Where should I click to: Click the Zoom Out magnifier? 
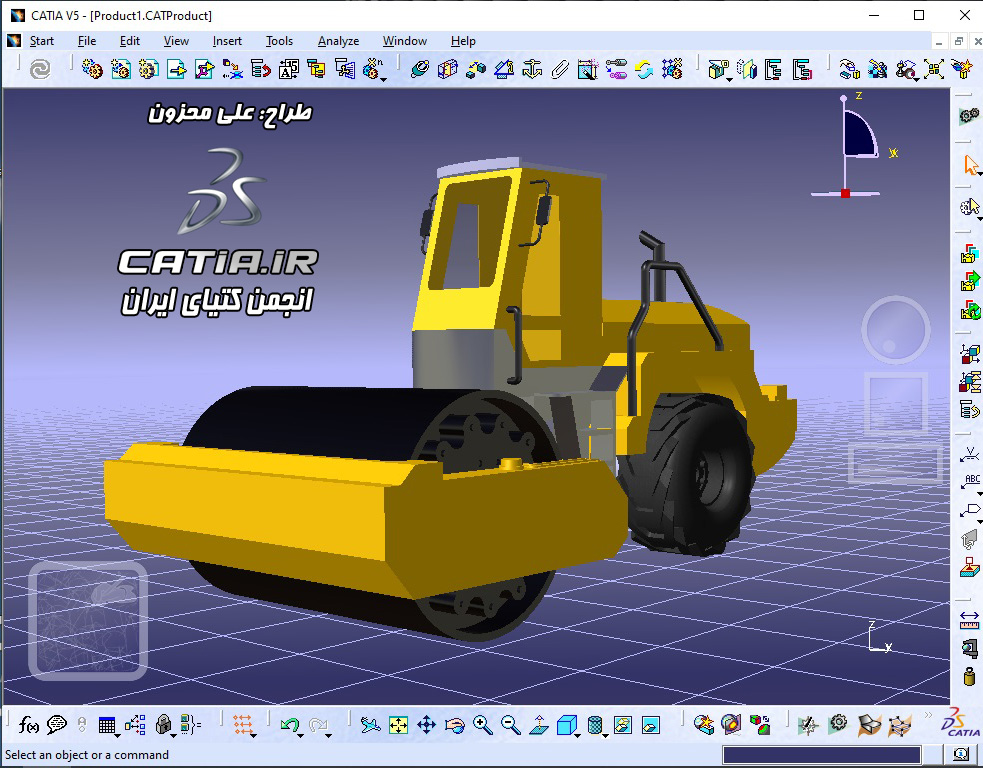coord(511,725)
